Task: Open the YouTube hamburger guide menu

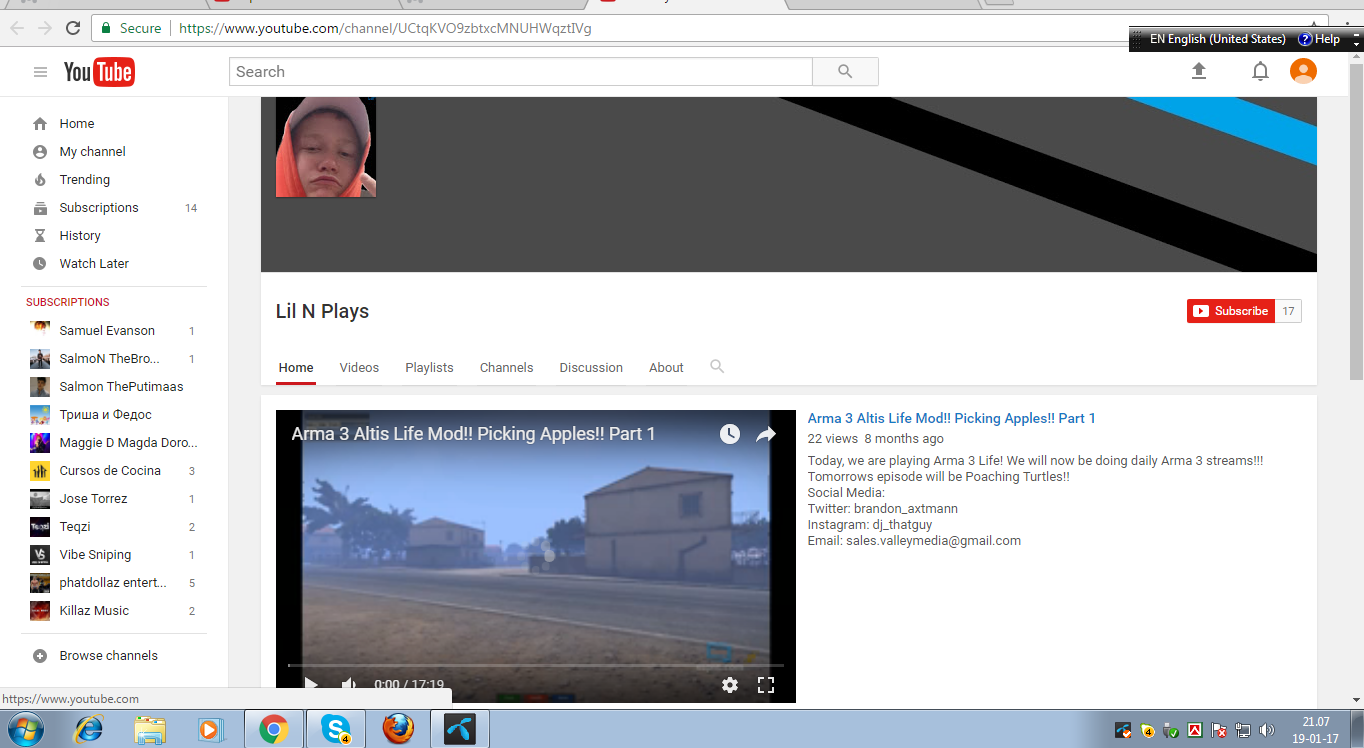Action: (40, 72)
